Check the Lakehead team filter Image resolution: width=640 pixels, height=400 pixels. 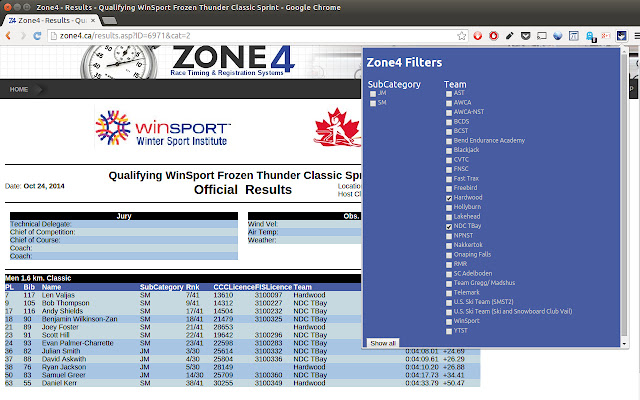[449, 217]
